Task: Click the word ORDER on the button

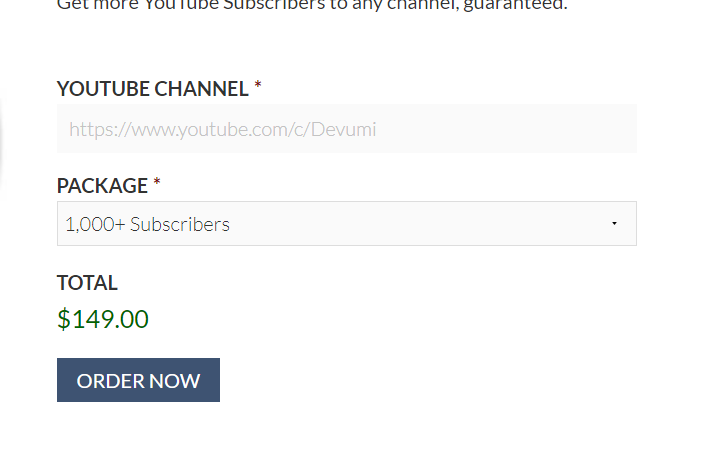Action: pos(111,381)
